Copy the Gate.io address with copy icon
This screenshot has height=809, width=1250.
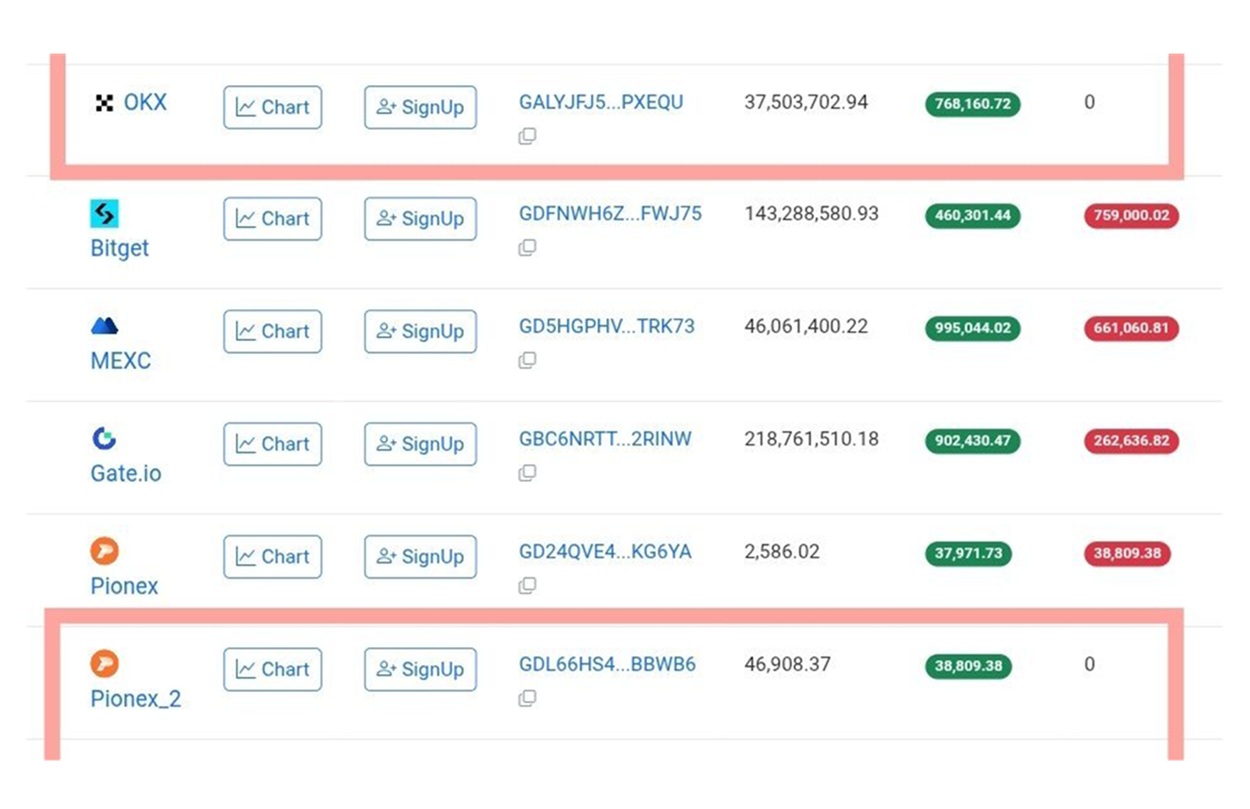pos(527,473)
